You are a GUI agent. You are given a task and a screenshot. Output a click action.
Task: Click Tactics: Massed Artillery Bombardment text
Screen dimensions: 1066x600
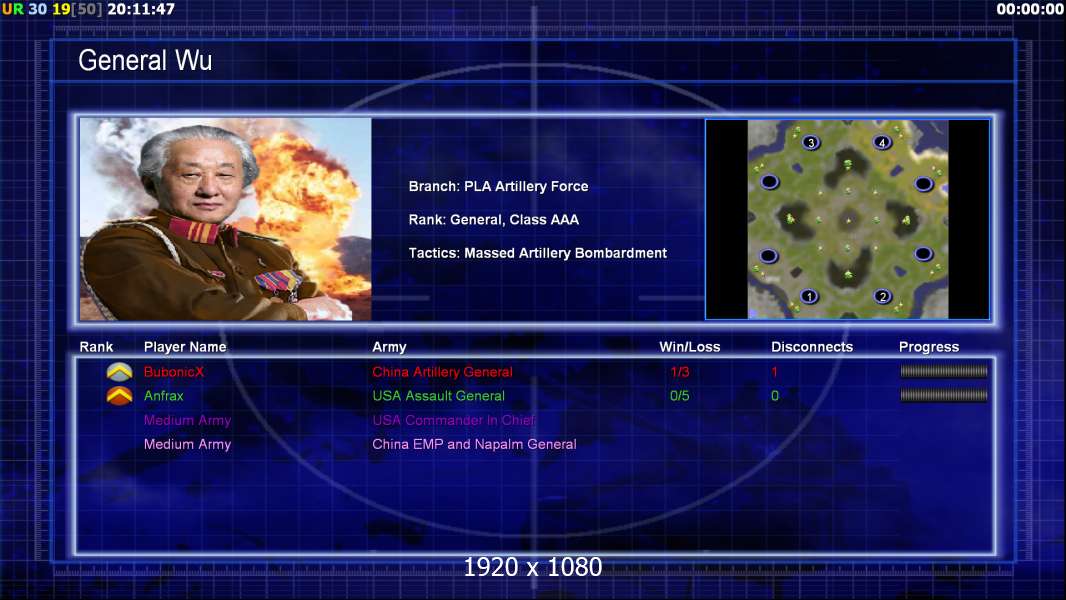coord(538,253)
